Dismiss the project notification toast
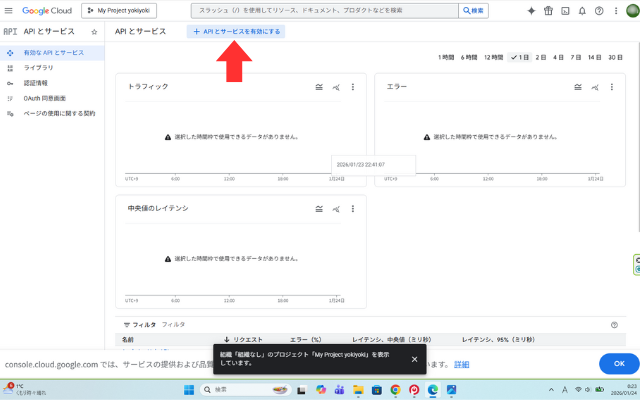The image size is (640, 400). pyautogui.click(x=414, y=359)
